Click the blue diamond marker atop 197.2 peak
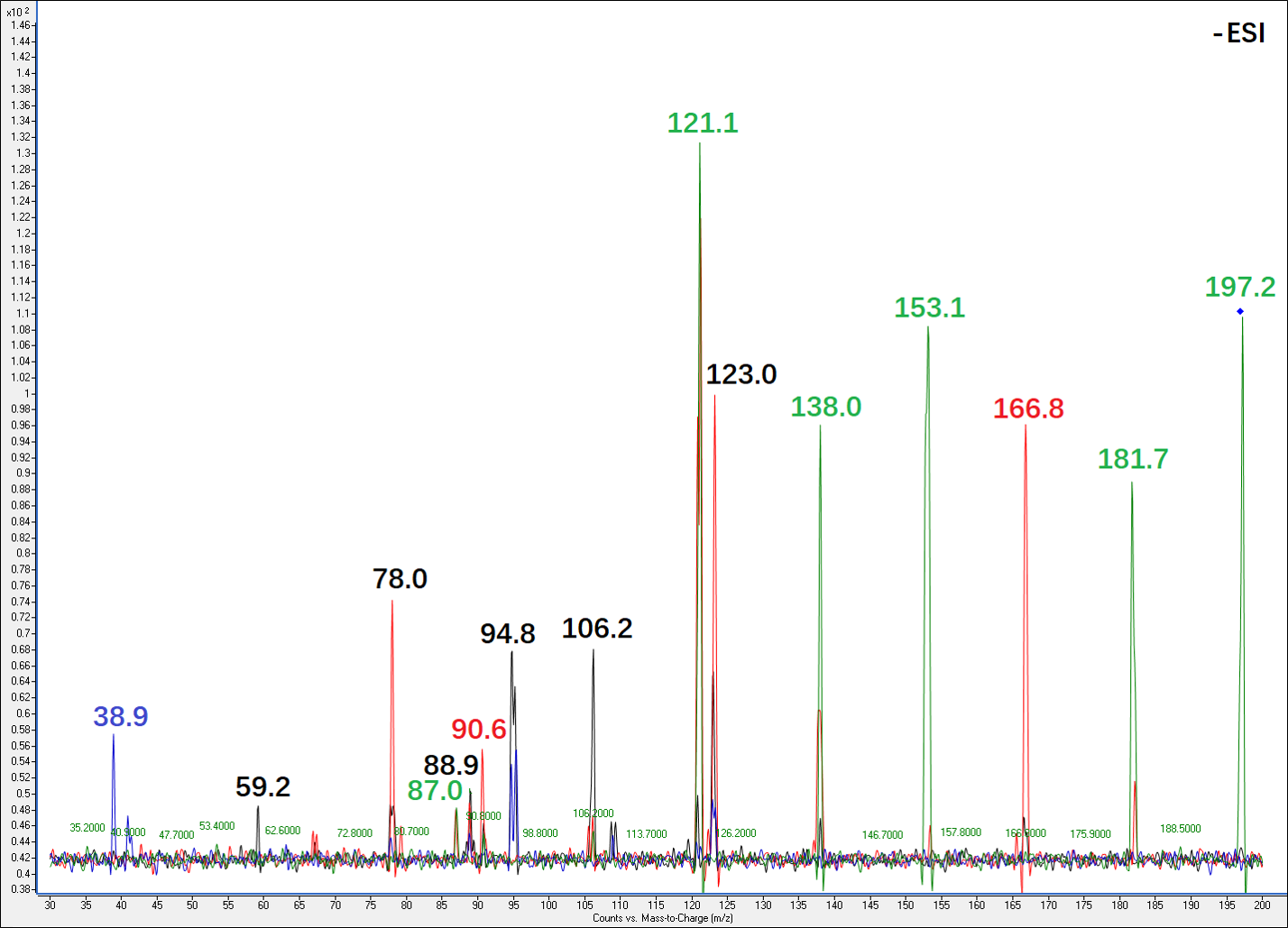This screenshot has height=928, width=1288. (x=1240, y=311)
